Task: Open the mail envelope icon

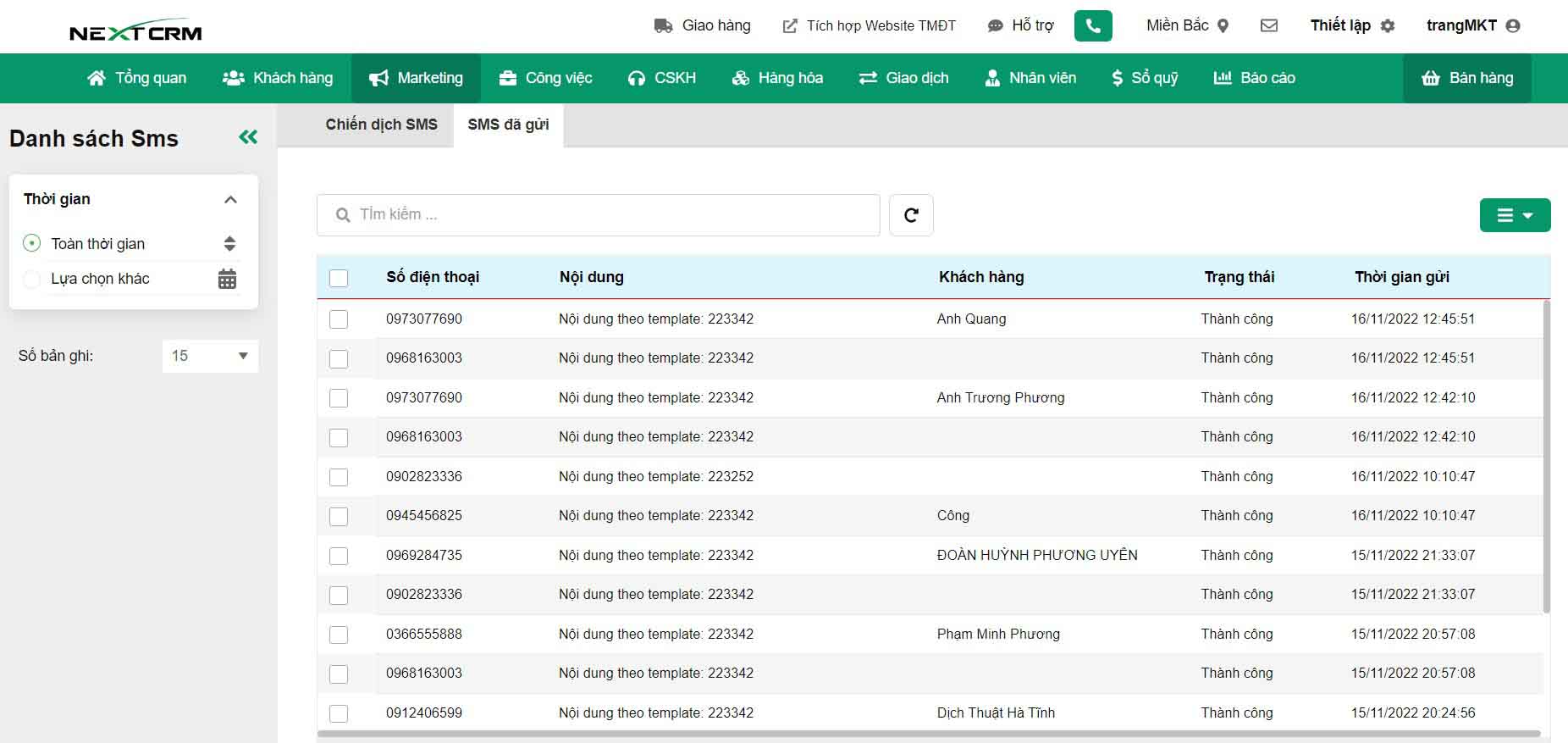Action: (x=1268, y=25)
